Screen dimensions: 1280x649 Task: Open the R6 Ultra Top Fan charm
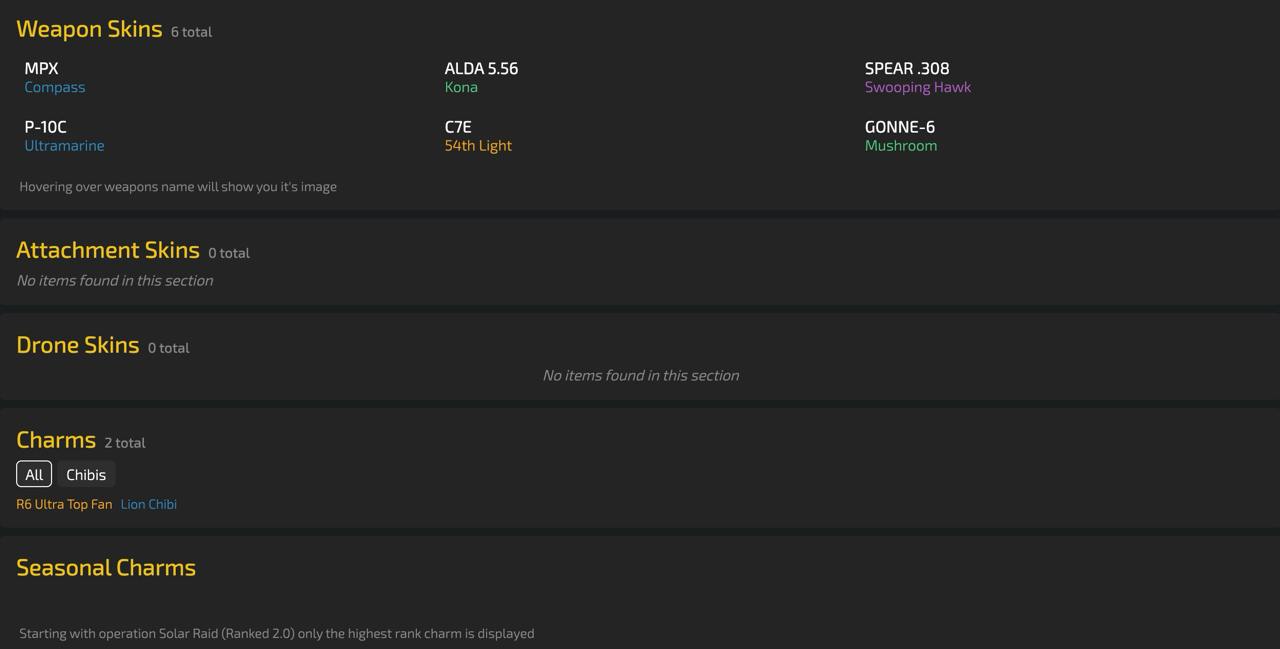click(64, 504)
